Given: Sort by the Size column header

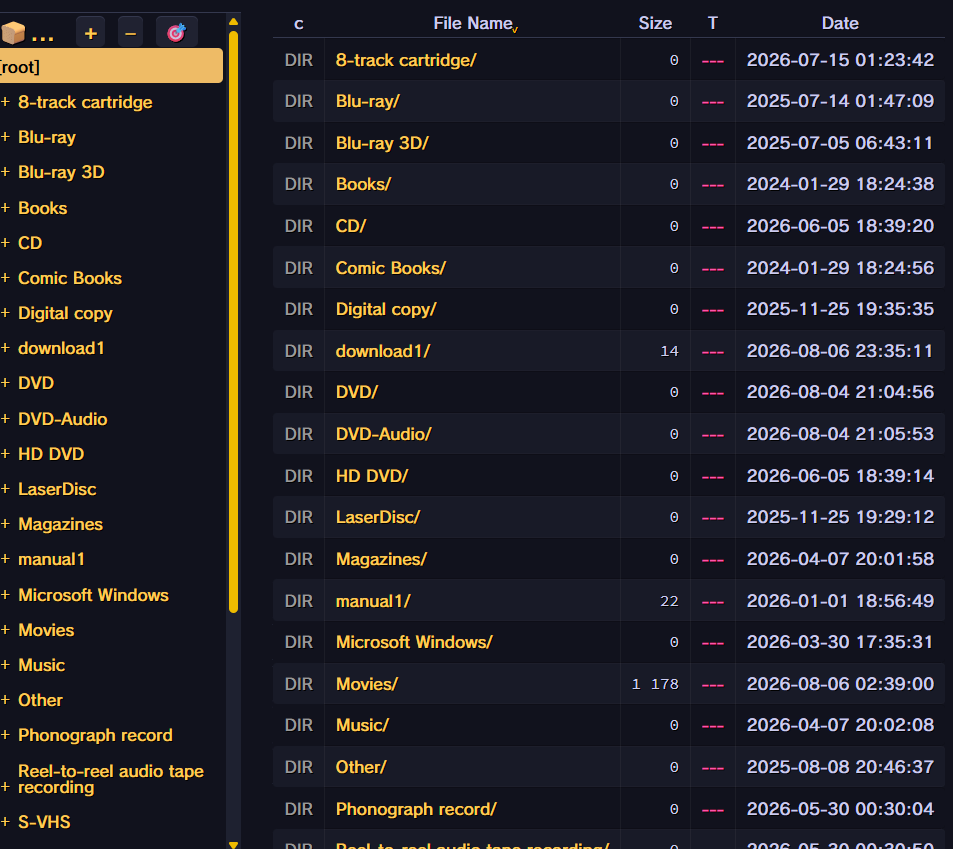Looking at the screenshot, I should point(655,23).
